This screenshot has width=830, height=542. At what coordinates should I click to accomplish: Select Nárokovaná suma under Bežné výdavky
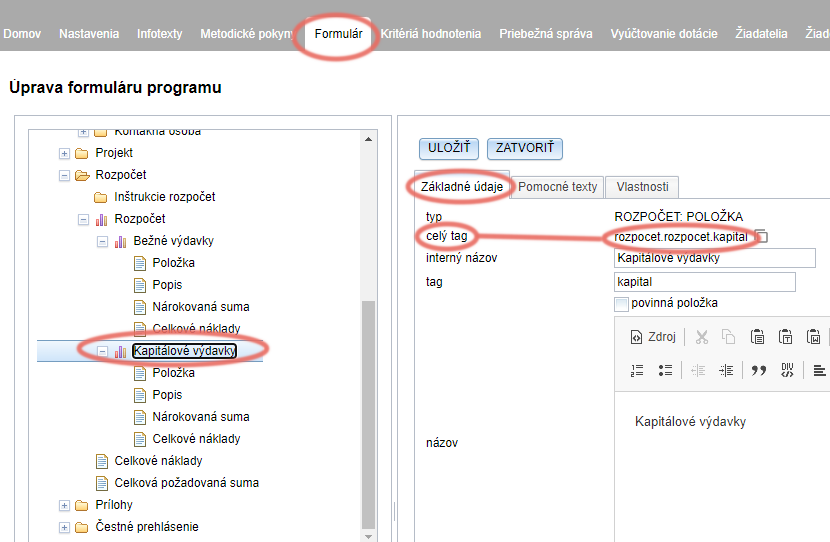(201, 306)
